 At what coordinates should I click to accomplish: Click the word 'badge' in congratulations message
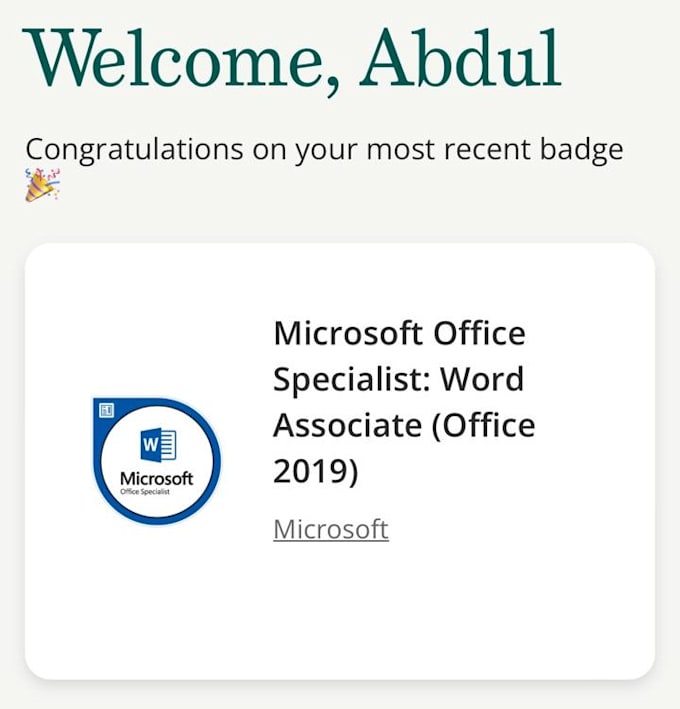580,150
